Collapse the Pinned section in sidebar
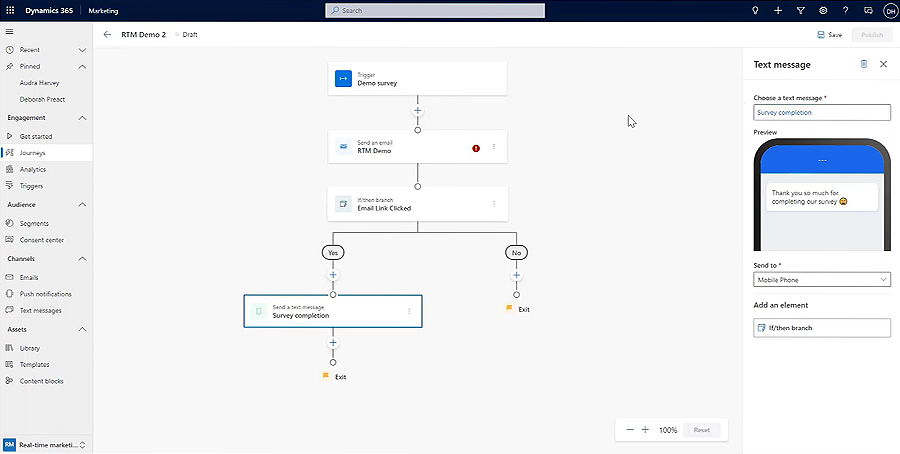The width and height of the screenshot is (900, 454). [x=83, y=66]
